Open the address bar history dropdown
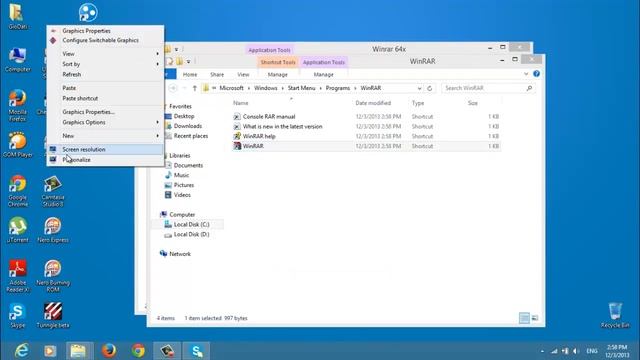640x360 pixels. point(419,88)
